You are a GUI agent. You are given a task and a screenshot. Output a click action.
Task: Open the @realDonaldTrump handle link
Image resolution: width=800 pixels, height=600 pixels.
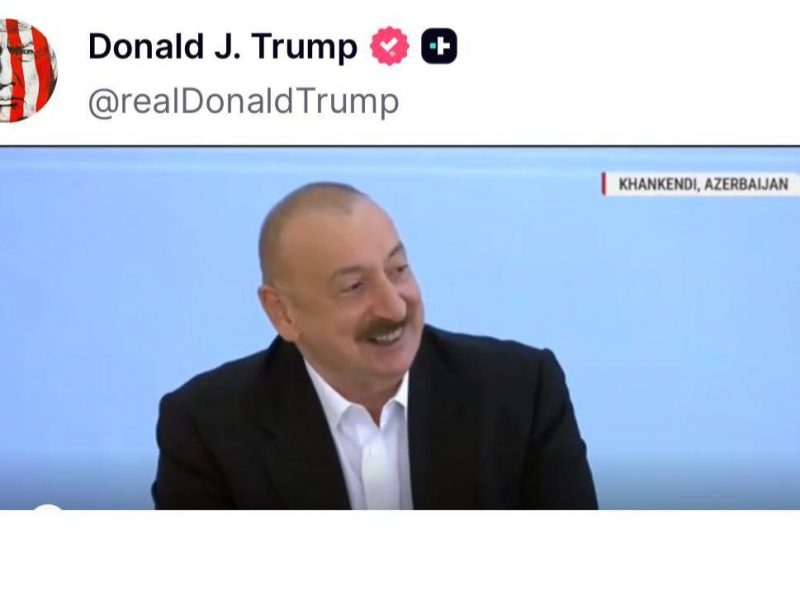[243, 103]
